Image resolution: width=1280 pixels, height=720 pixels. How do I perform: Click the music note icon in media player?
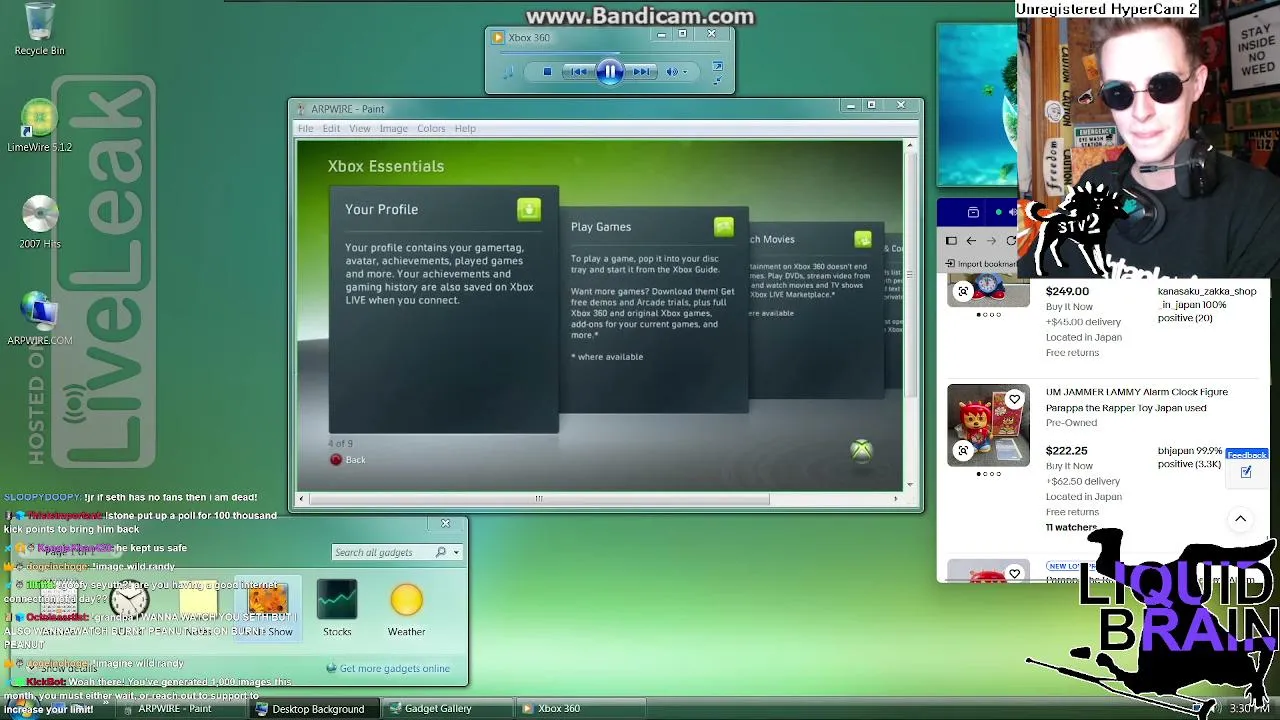point(508,72)
